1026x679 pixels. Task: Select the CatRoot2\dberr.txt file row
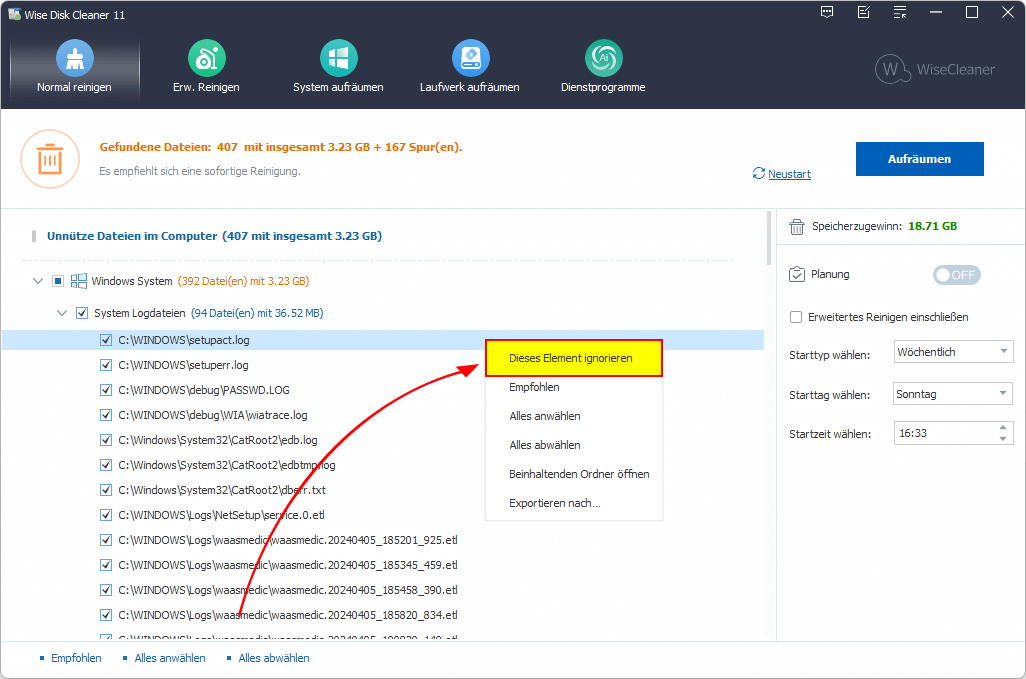(x=383, y=490)
